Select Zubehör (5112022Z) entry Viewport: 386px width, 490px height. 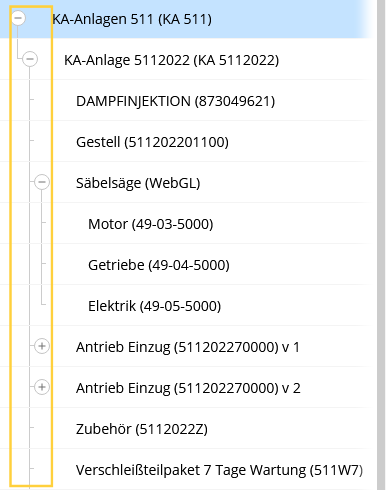click(x=142, y=429)
